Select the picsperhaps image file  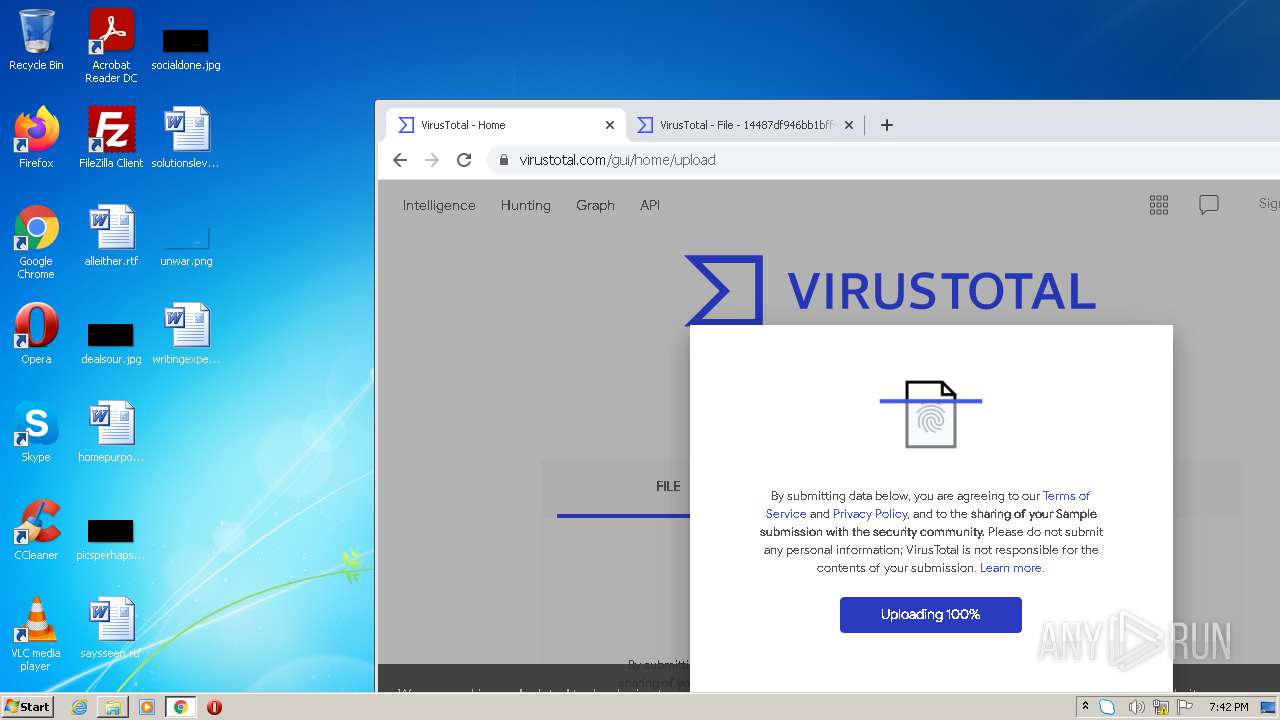(111, 540)
